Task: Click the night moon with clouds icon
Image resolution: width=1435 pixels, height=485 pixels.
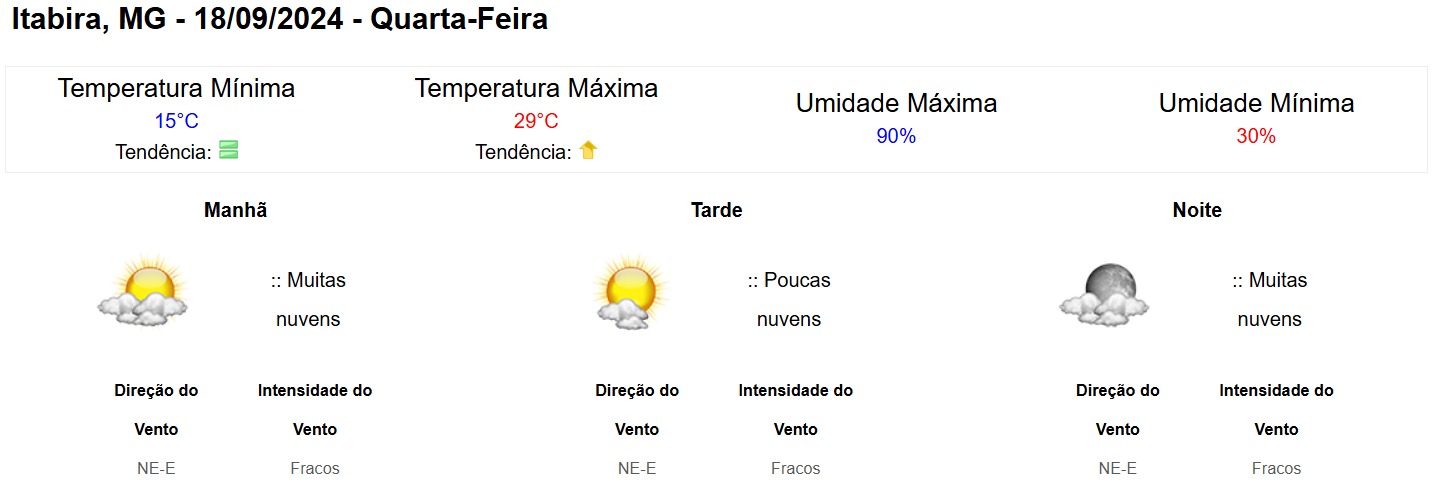Action: click(x=1103, y=294)
